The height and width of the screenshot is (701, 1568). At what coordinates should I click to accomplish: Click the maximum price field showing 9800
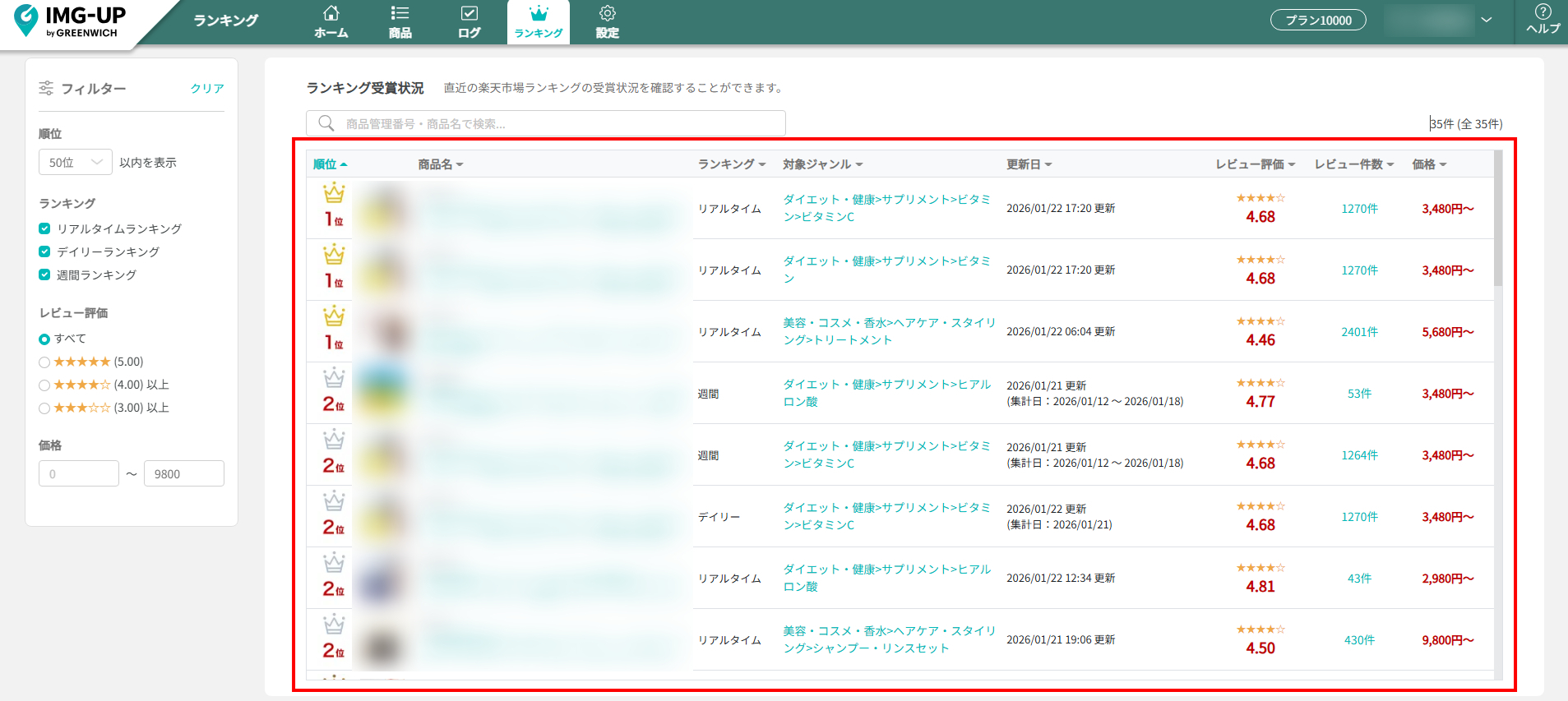click(x=183, y=474)
